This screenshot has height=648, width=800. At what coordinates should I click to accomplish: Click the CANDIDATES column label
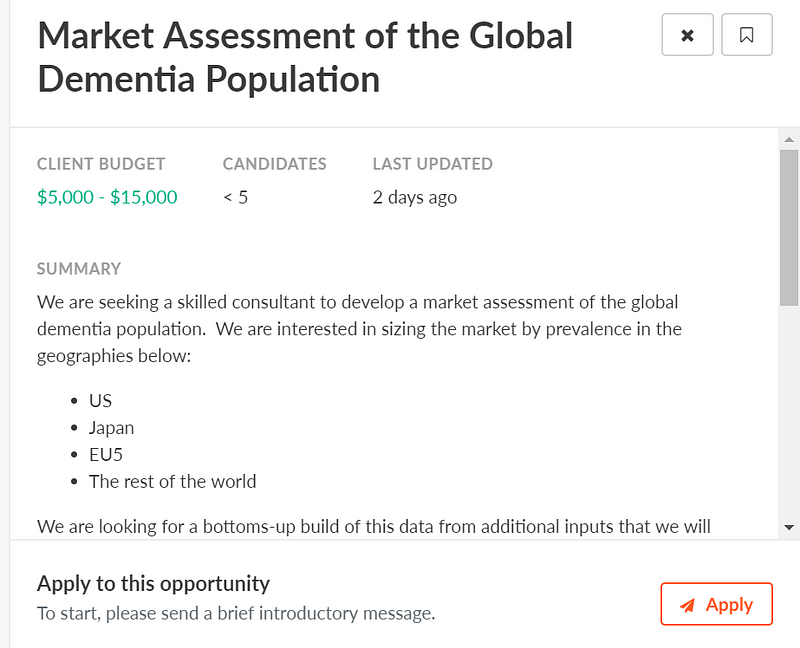pyautogui.click(x=274, y=164)
